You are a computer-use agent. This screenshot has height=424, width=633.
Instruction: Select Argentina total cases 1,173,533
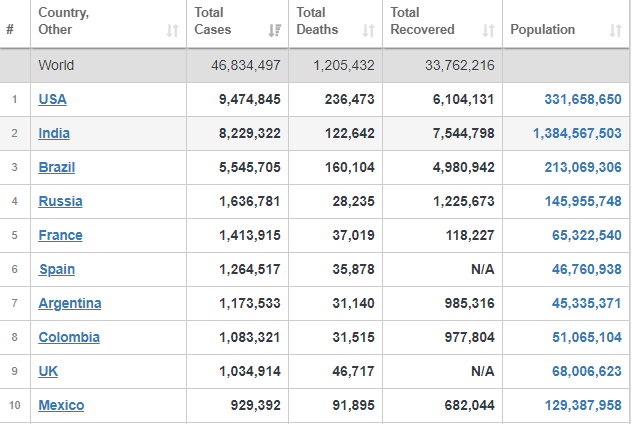(x=249, y=303)
